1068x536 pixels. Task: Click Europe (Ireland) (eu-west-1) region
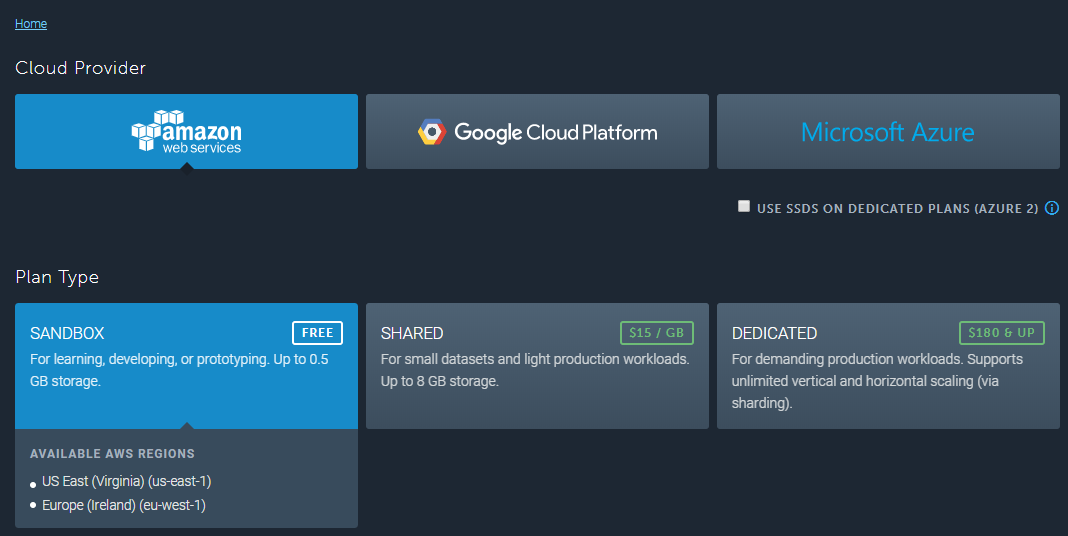pos(124,505)
